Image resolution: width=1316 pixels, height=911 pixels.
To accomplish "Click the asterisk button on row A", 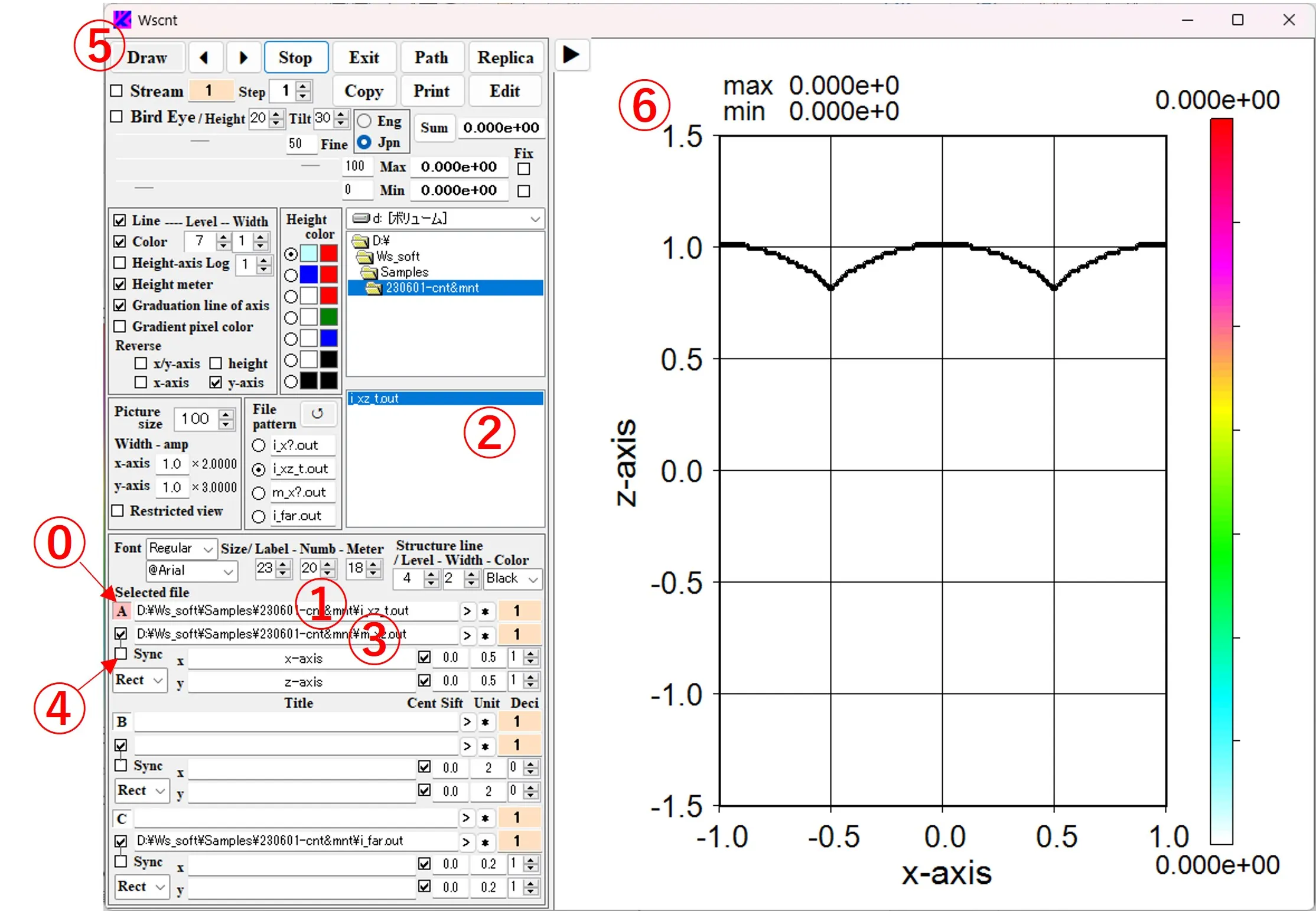I will coord(486,611).
